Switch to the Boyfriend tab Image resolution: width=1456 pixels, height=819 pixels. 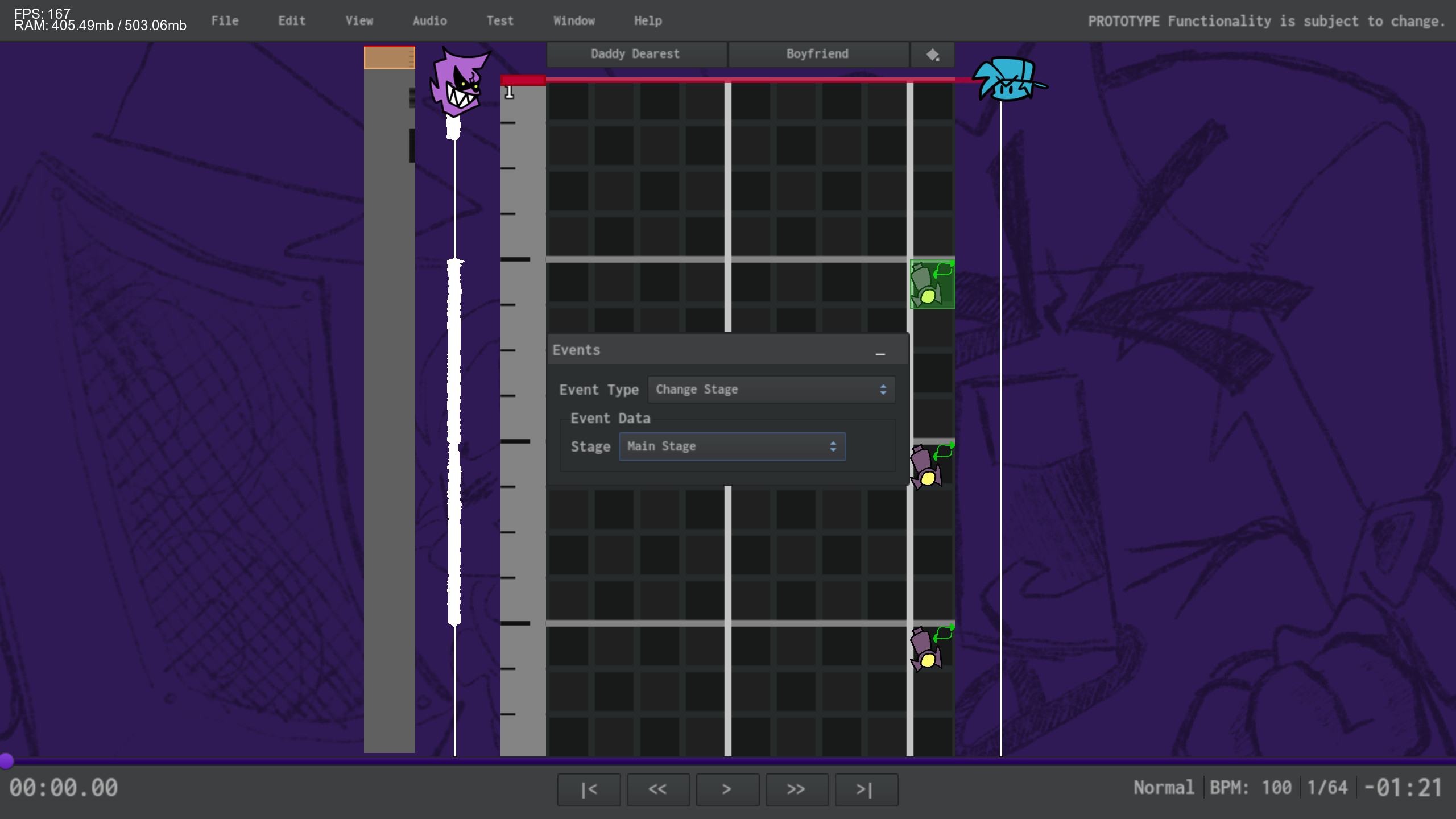click(x=817, y=54)
